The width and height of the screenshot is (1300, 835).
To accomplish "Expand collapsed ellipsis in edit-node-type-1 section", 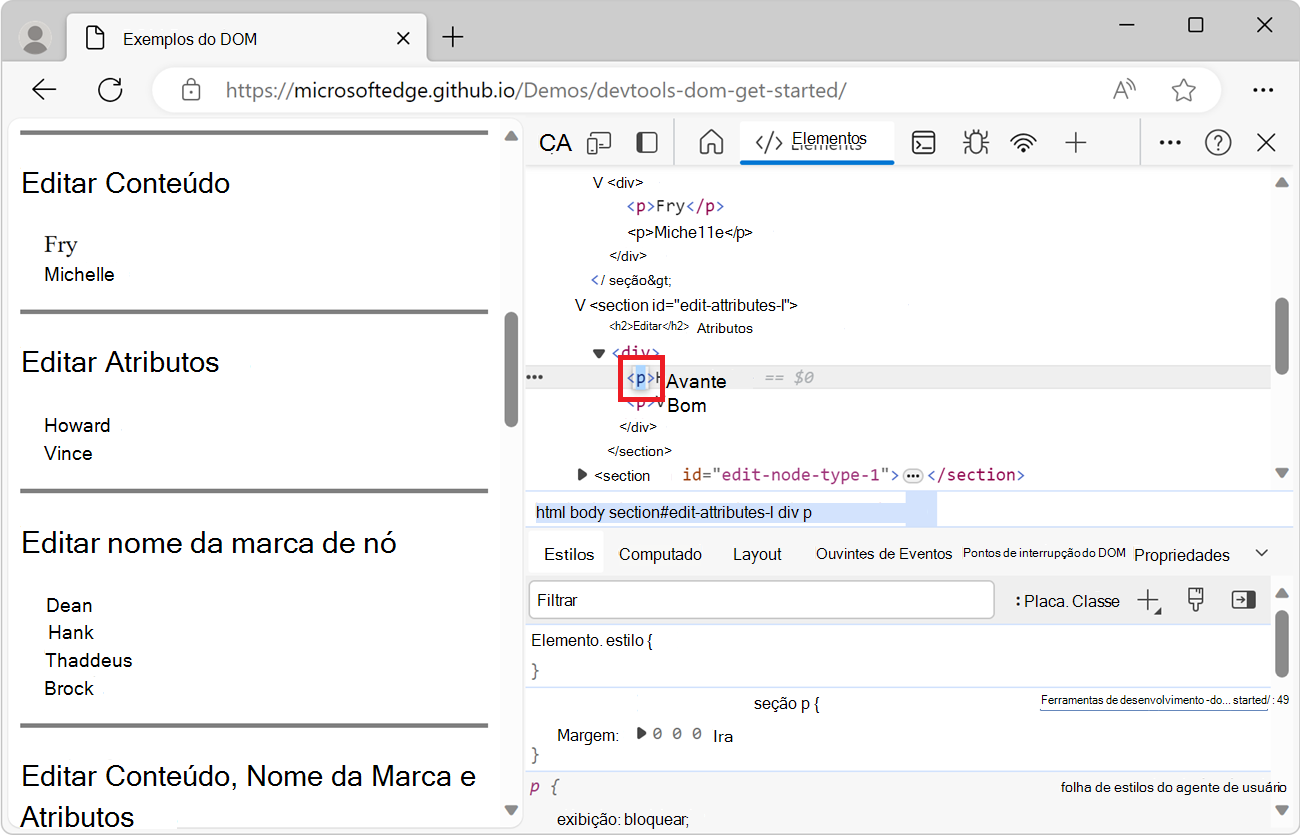I will pyautogui.click(x=913, y=476).
